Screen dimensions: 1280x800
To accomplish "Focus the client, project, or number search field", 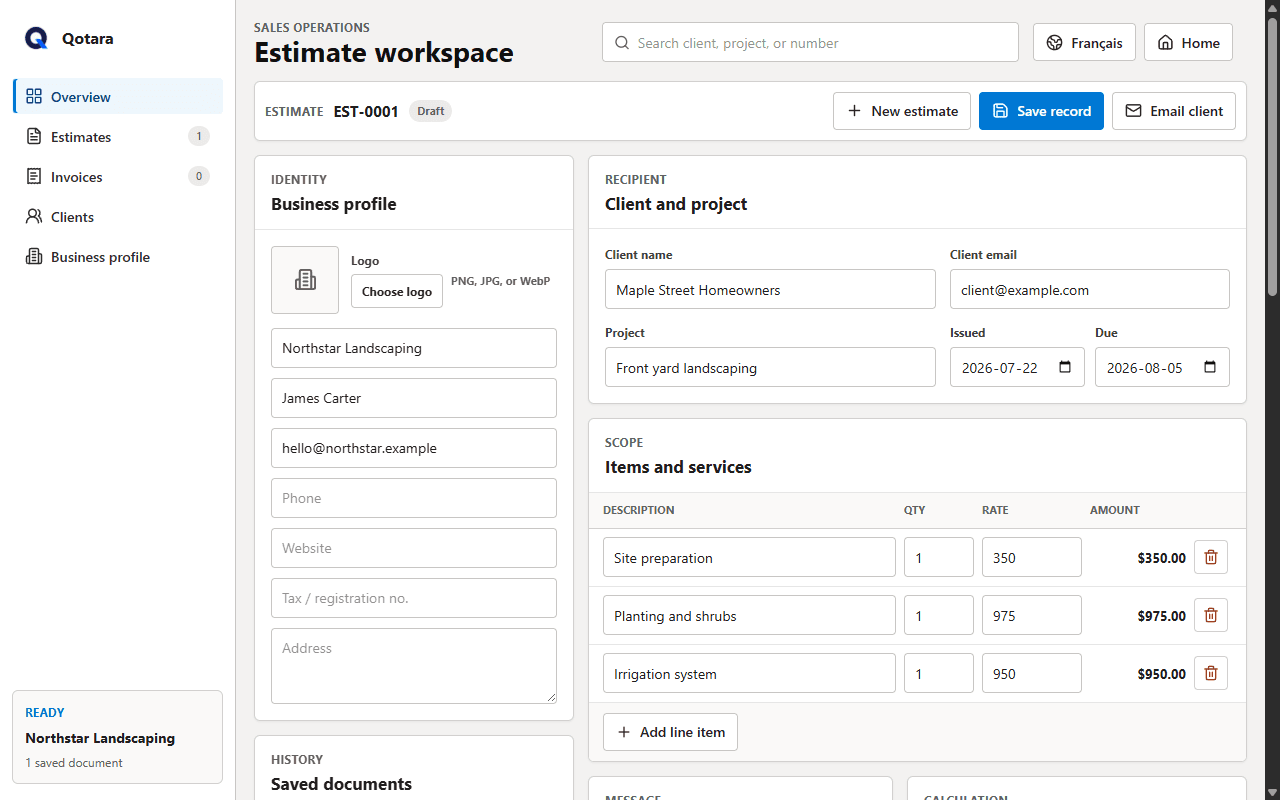I will click(810, 42).
